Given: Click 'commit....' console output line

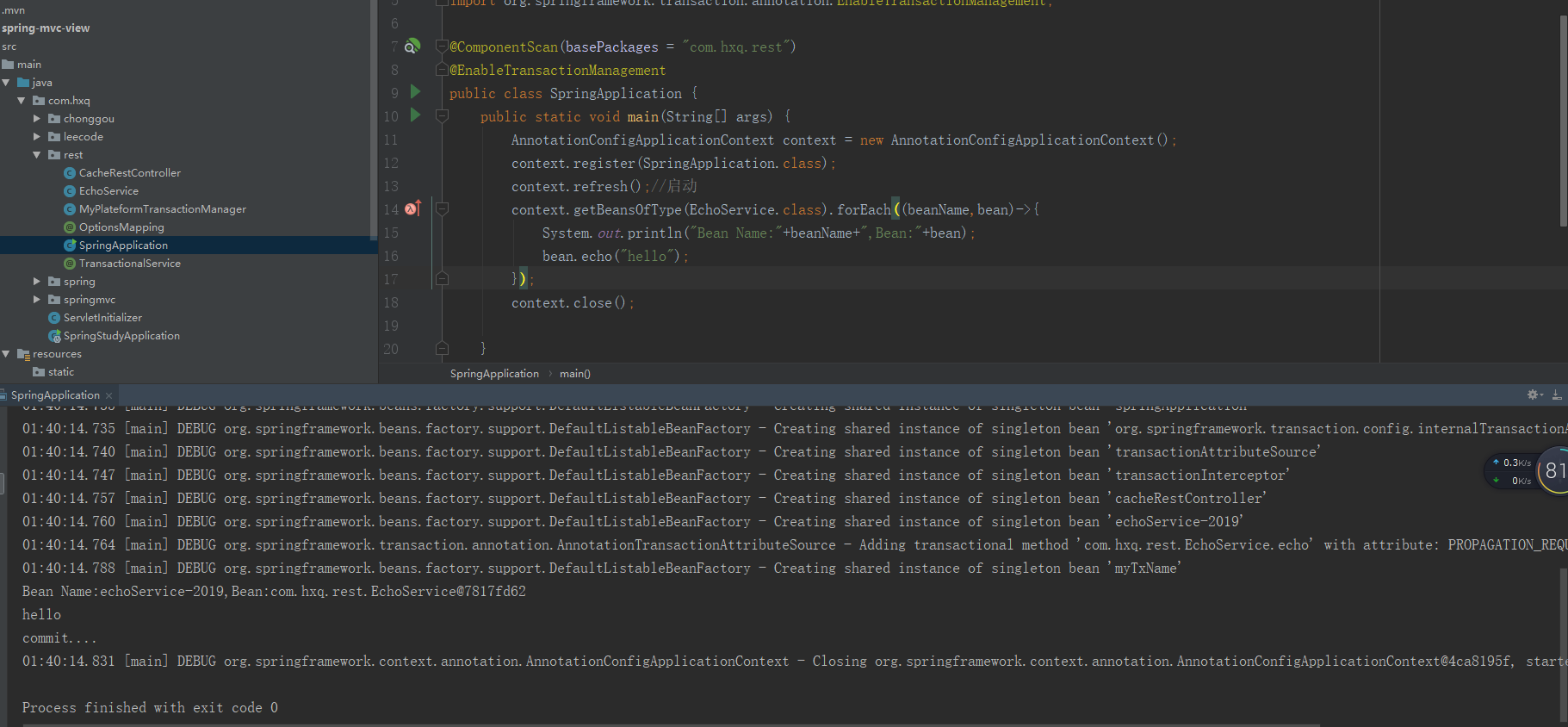Looking at the screenshot, I should 59,638.
